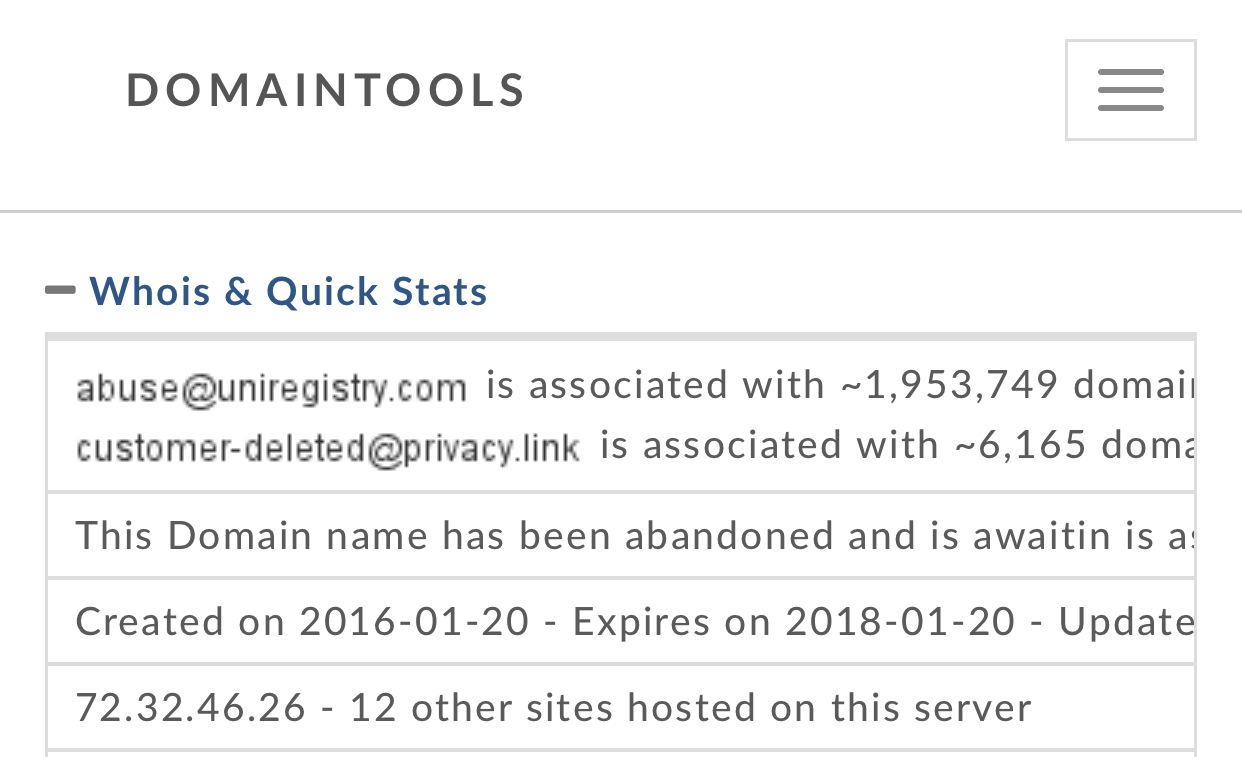Select the abuse@uniregistry.com email image
Screen dimensions: 1242x757
(271, 387)
